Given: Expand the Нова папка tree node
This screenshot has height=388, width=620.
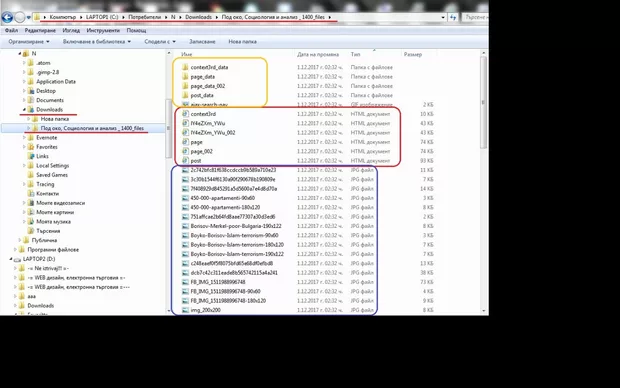Looking at the screenshot, I should coord(28,119).
